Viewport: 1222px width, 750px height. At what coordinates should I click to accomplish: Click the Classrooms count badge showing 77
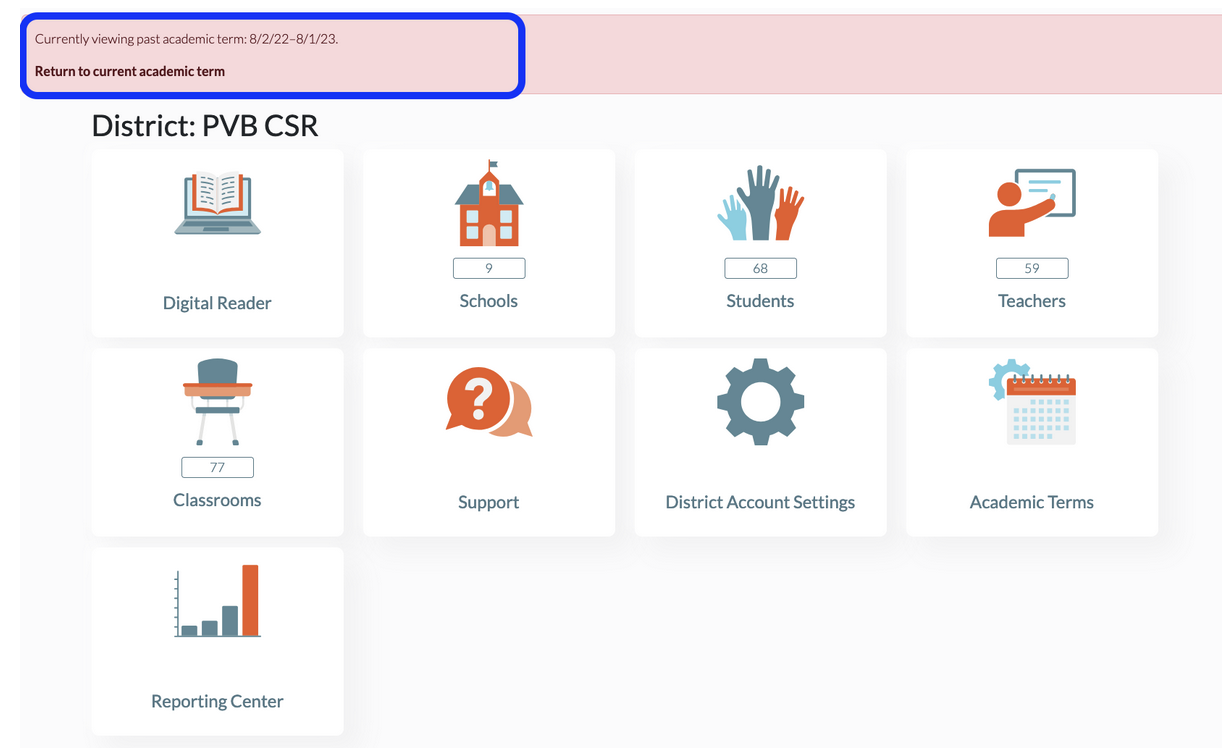click(x=217, y=467)
